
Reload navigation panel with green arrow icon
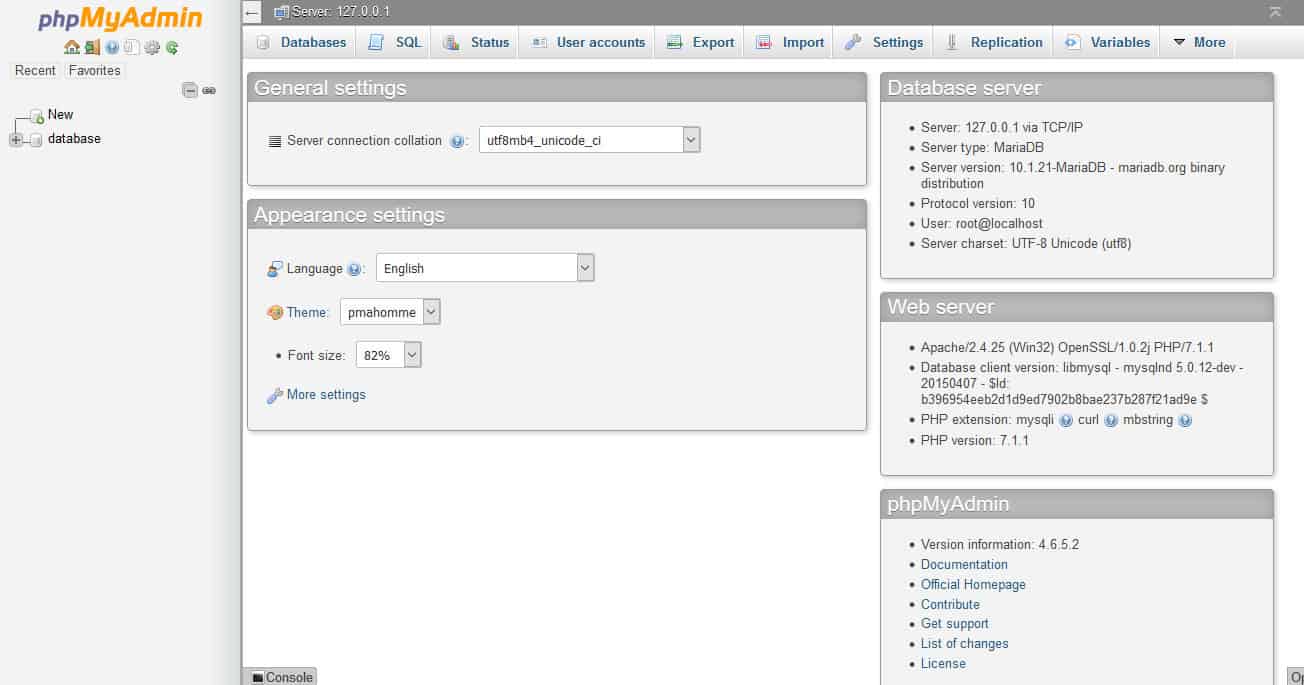(172, 47)
